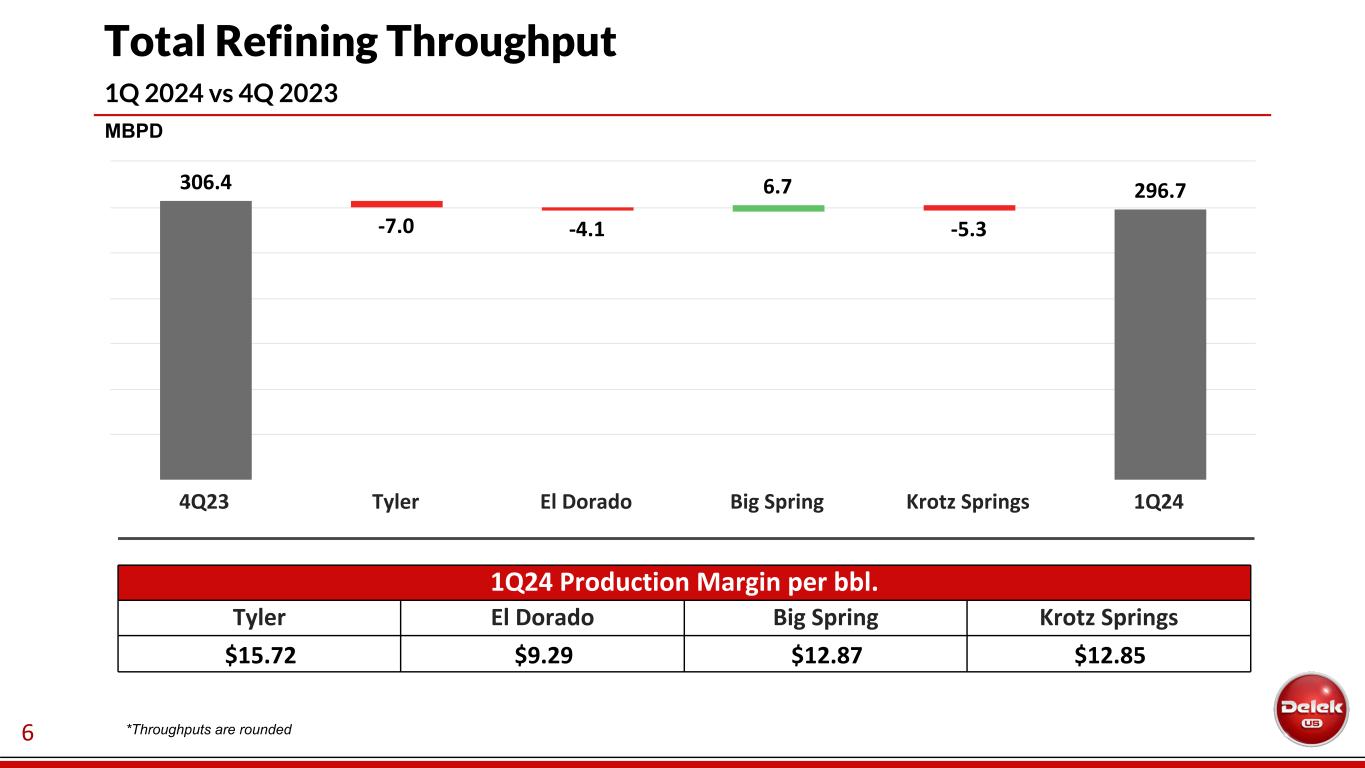Image resolution: width=1365 pixels, height=768 pixels.
Task: Click the Throughputs are rounded footnote
Action: [208, 730]
